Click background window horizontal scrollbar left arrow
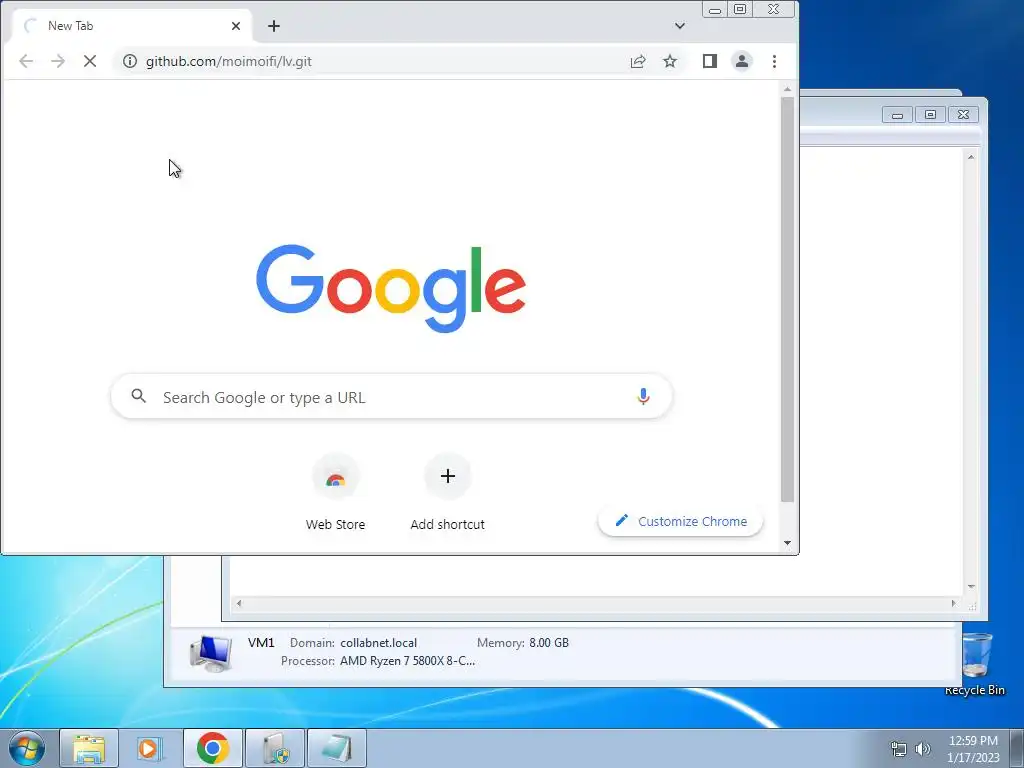Screen dimensions: 1024x768 tap(239, 603)
